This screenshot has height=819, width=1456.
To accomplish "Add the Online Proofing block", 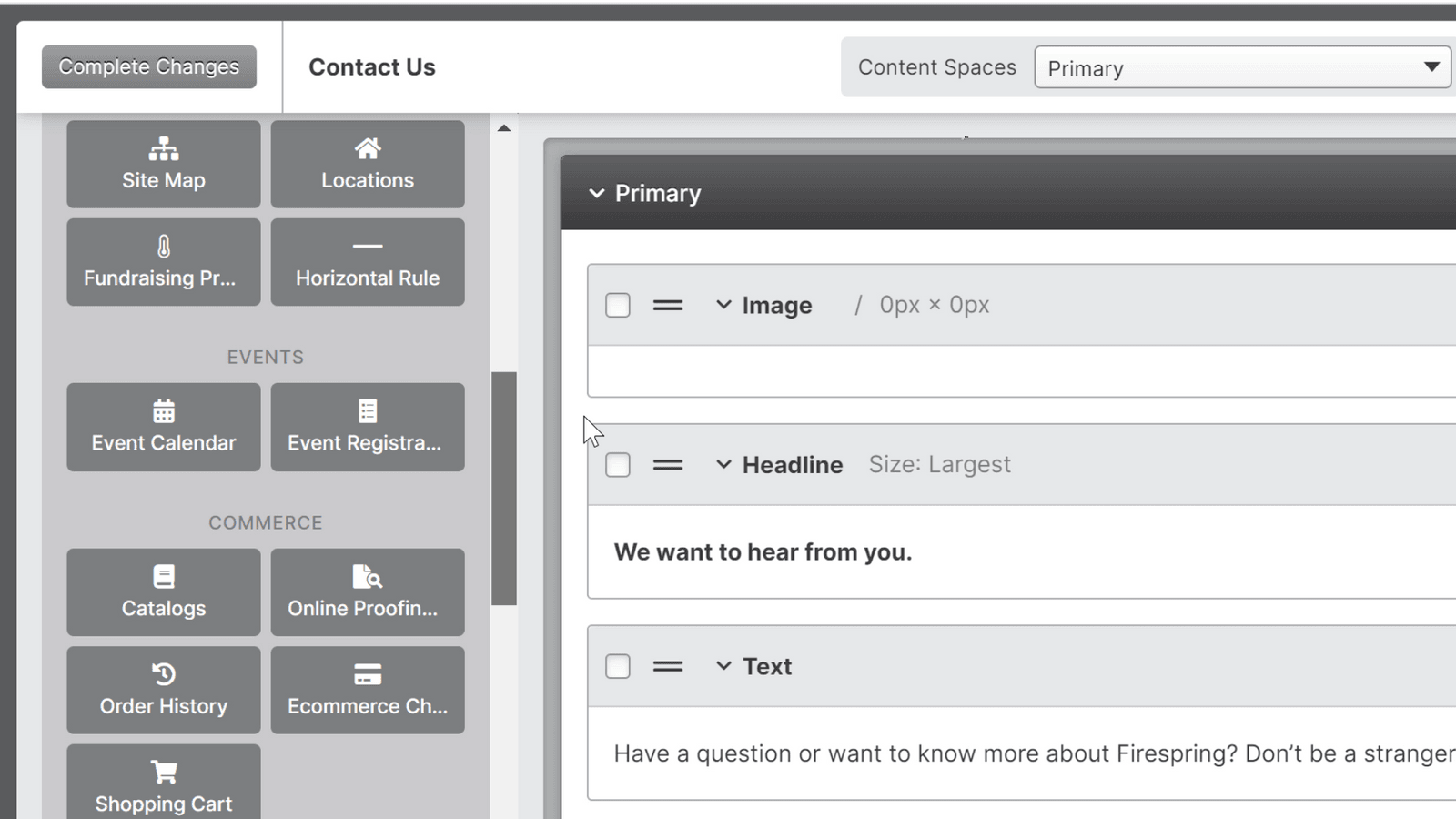I will pos(368,592).
